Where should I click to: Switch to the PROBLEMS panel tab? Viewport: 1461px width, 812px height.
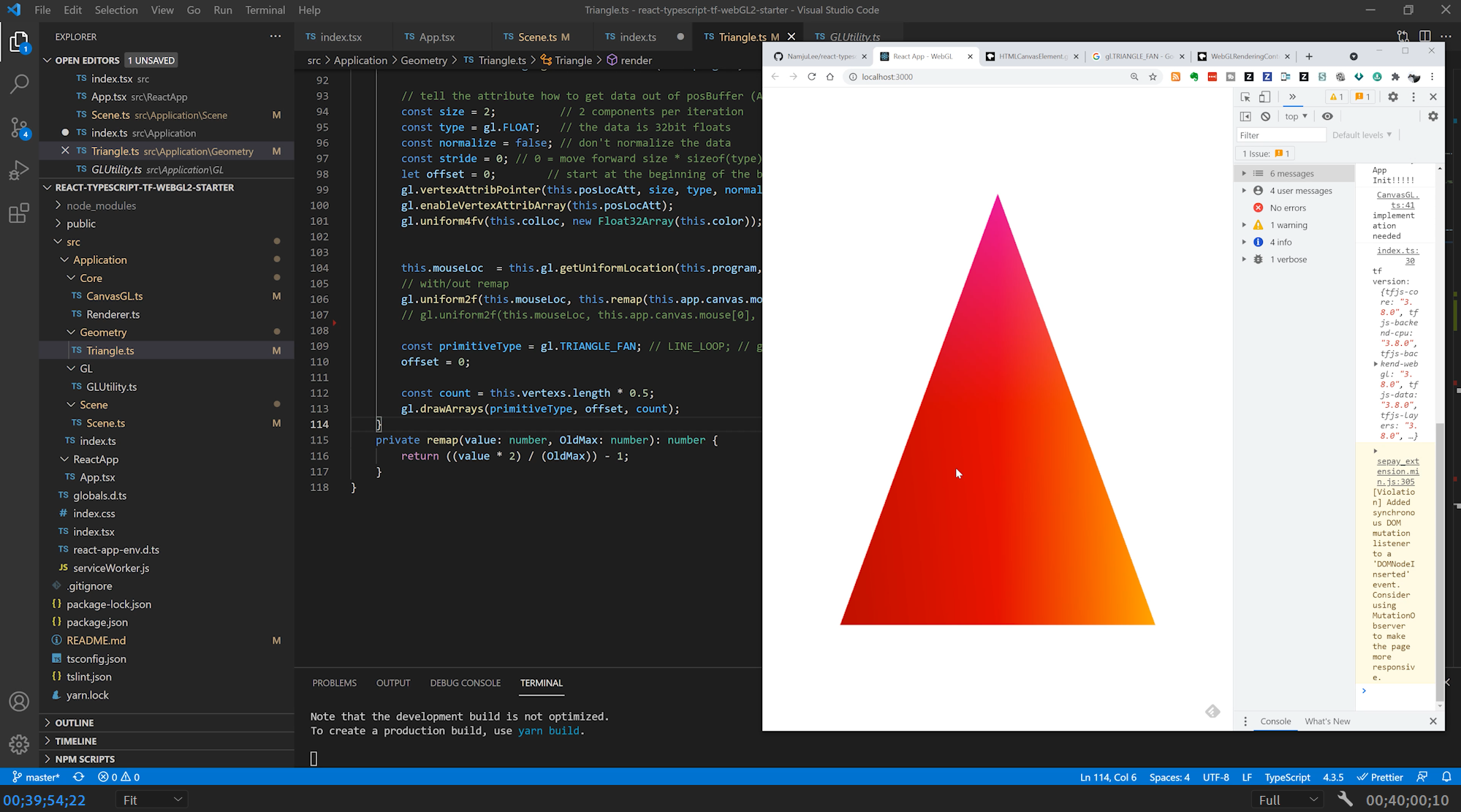334,683
